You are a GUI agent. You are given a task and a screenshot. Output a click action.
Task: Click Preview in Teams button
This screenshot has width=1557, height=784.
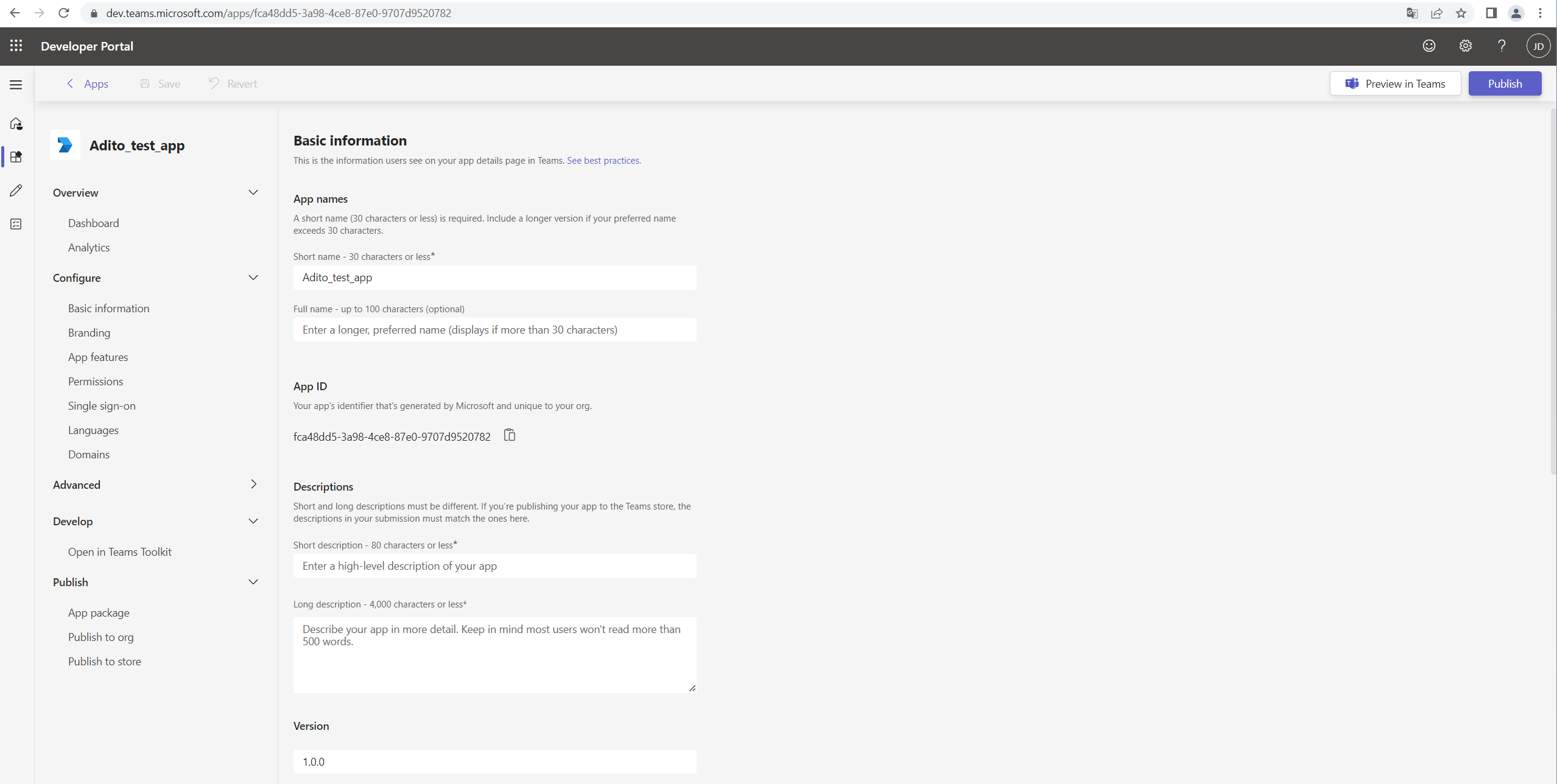click(1395, 83)
